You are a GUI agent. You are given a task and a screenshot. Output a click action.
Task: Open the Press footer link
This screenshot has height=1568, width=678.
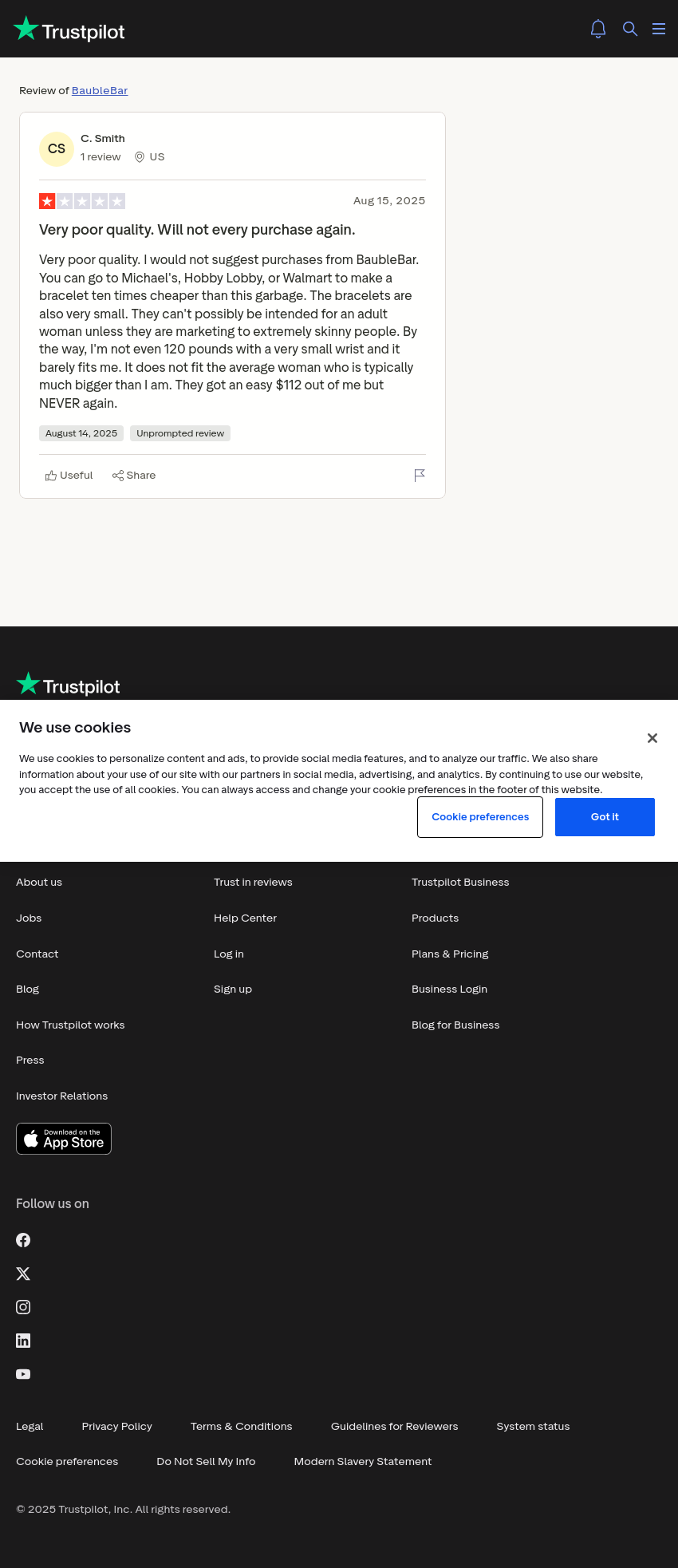tap(30, 1060)
